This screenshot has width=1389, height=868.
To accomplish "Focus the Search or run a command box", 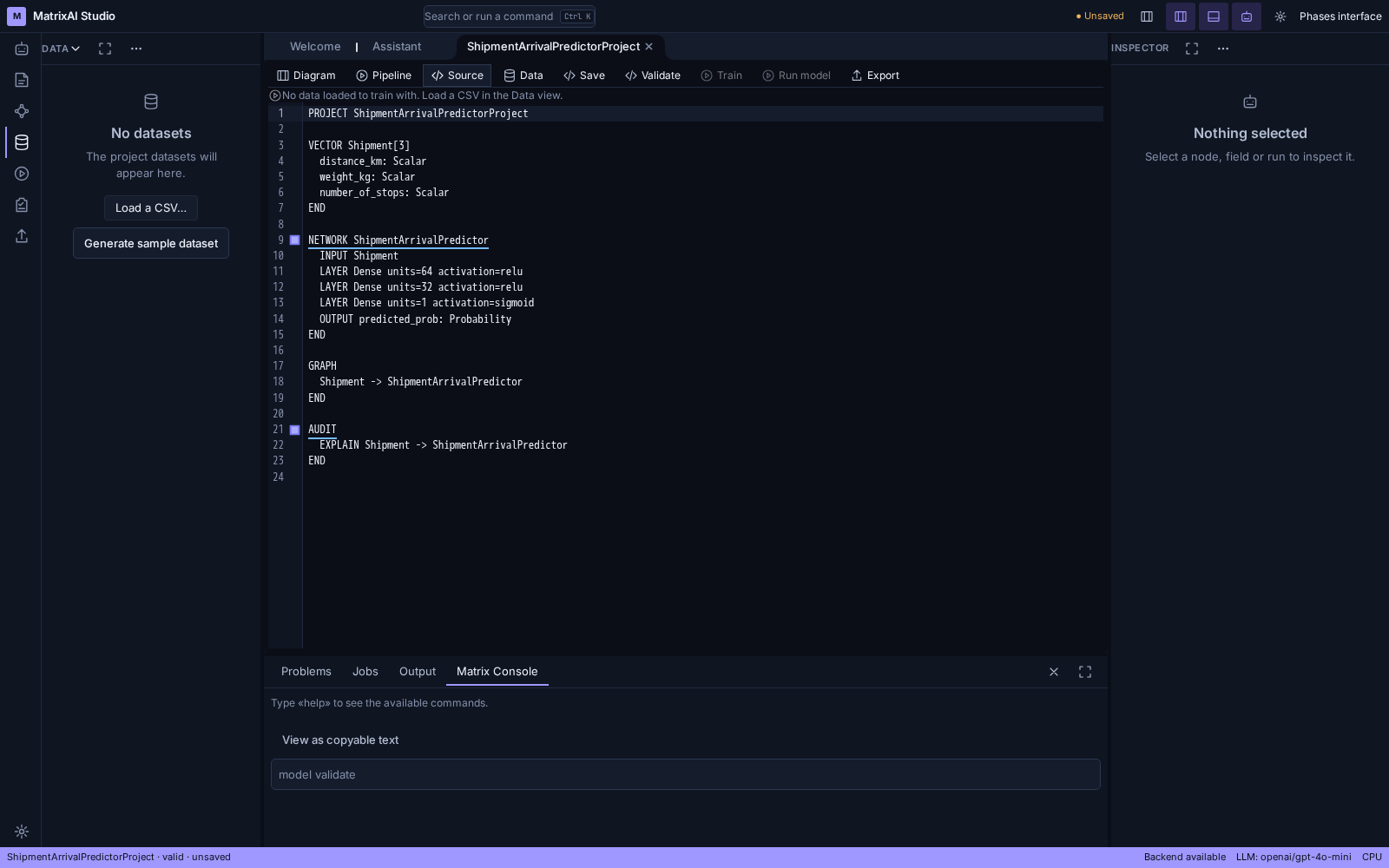I will click(x=510, y=16).
